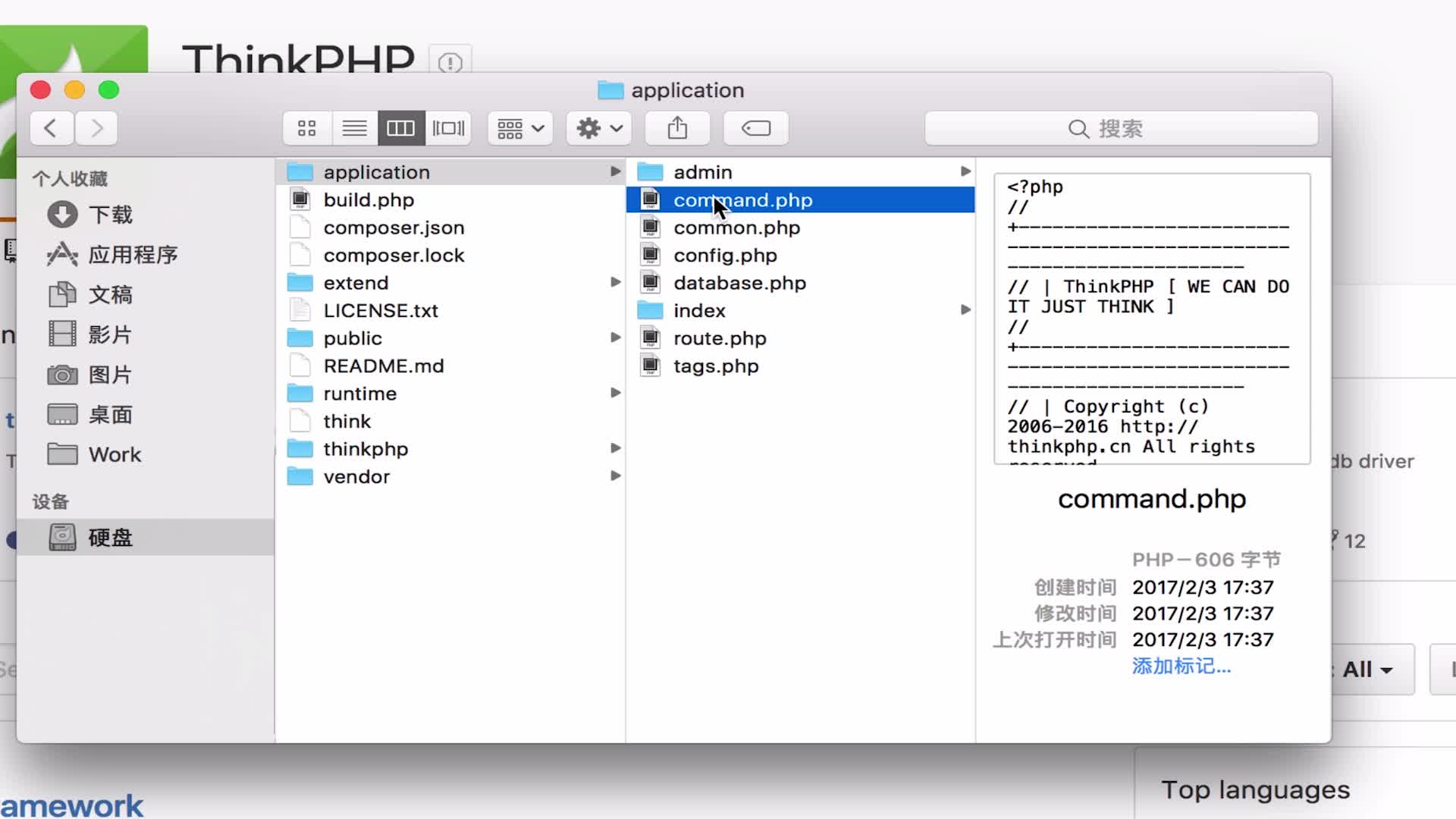1456x819 pixels.
Task: Select config.php file
Action: point(801,256)
